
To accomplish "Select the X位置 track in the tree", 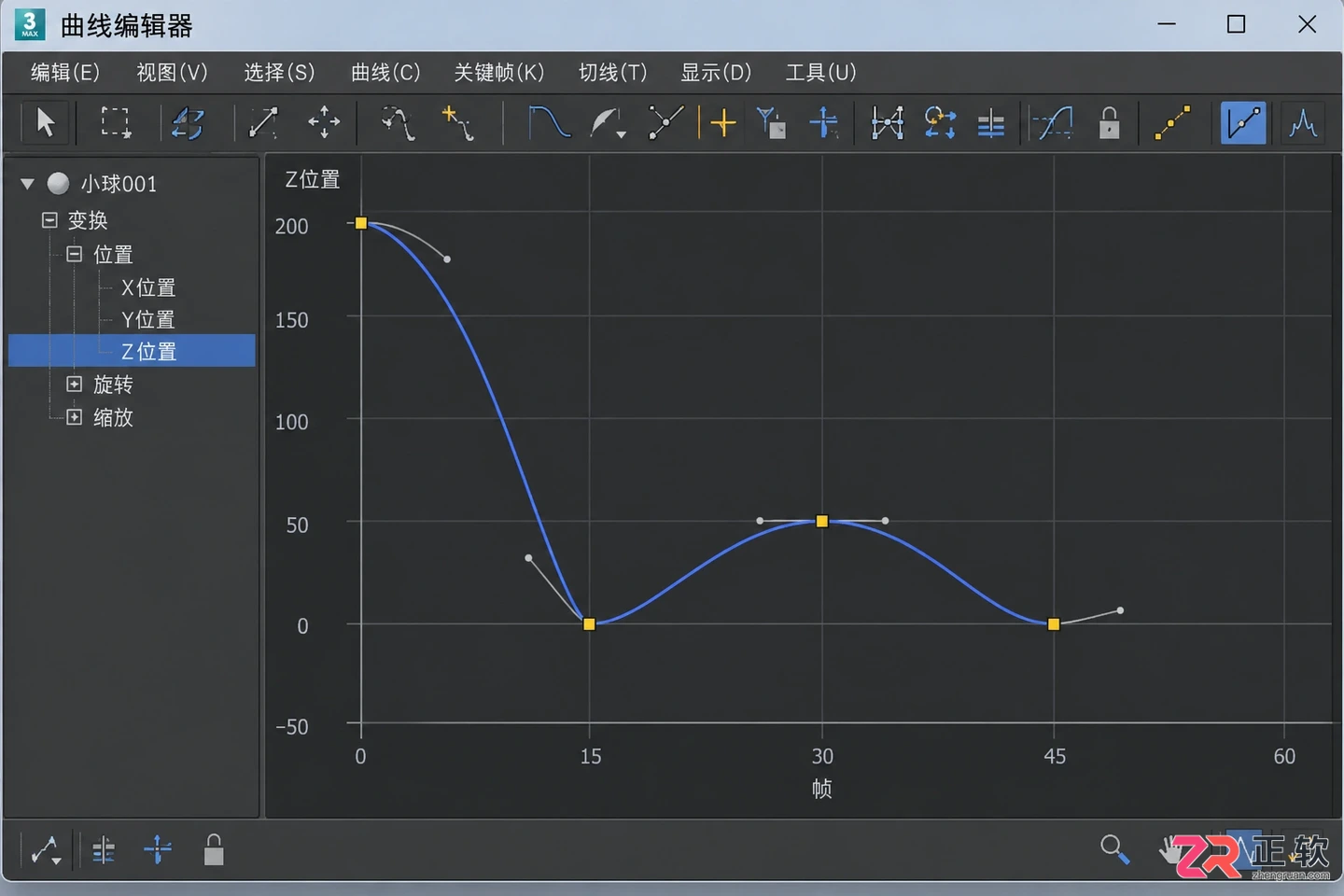I will (148, 287).
